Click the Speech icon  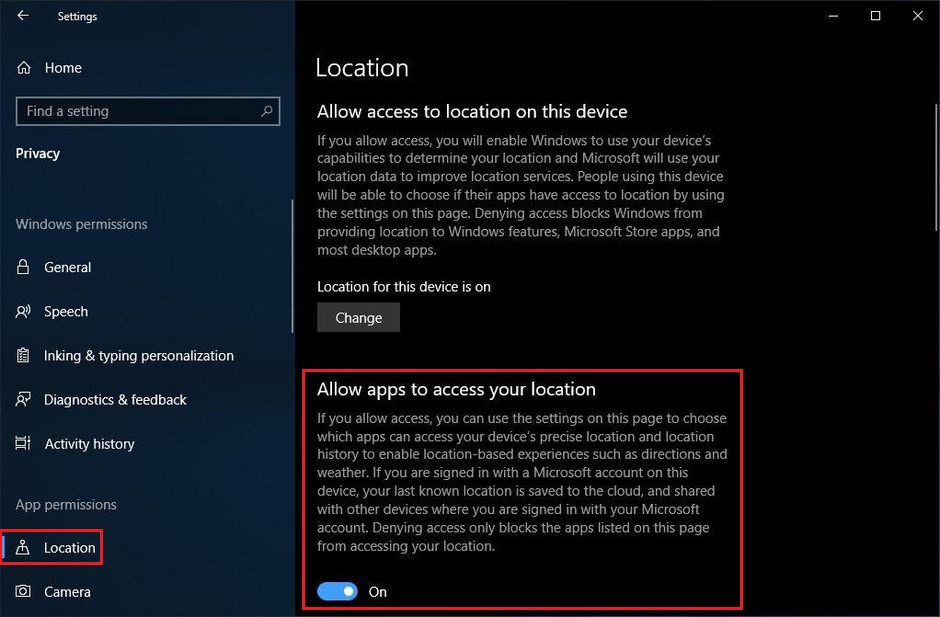pos(23,311)
